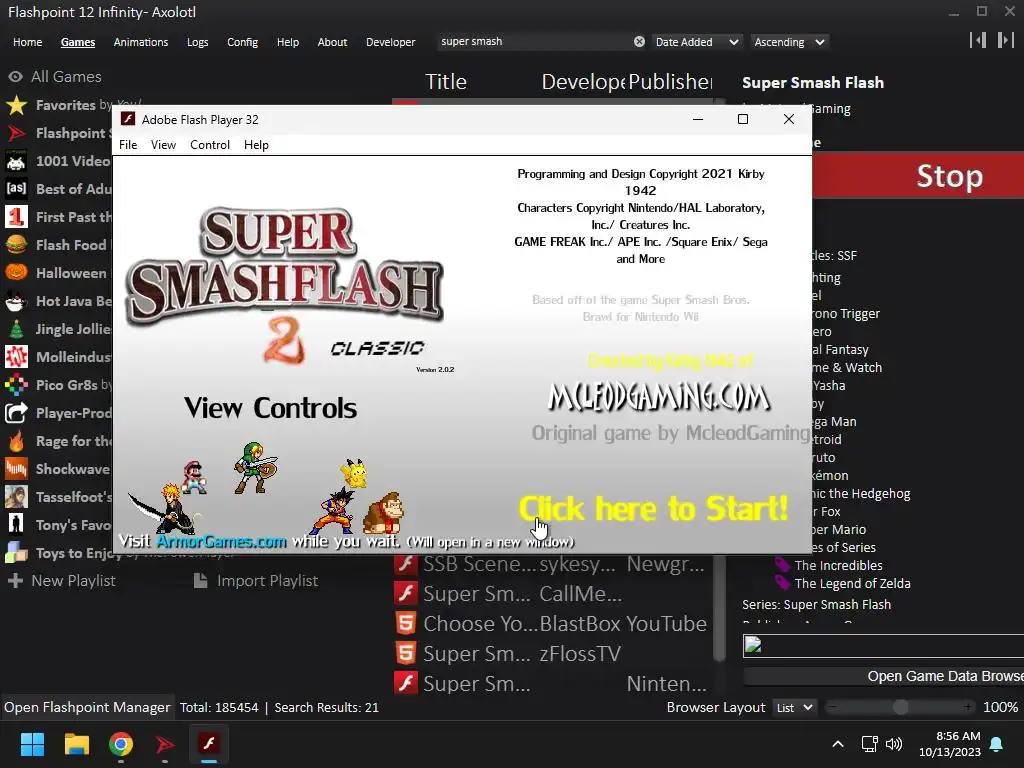Click the Best of Adult Swim [as] icon

(x=16, y=189)
